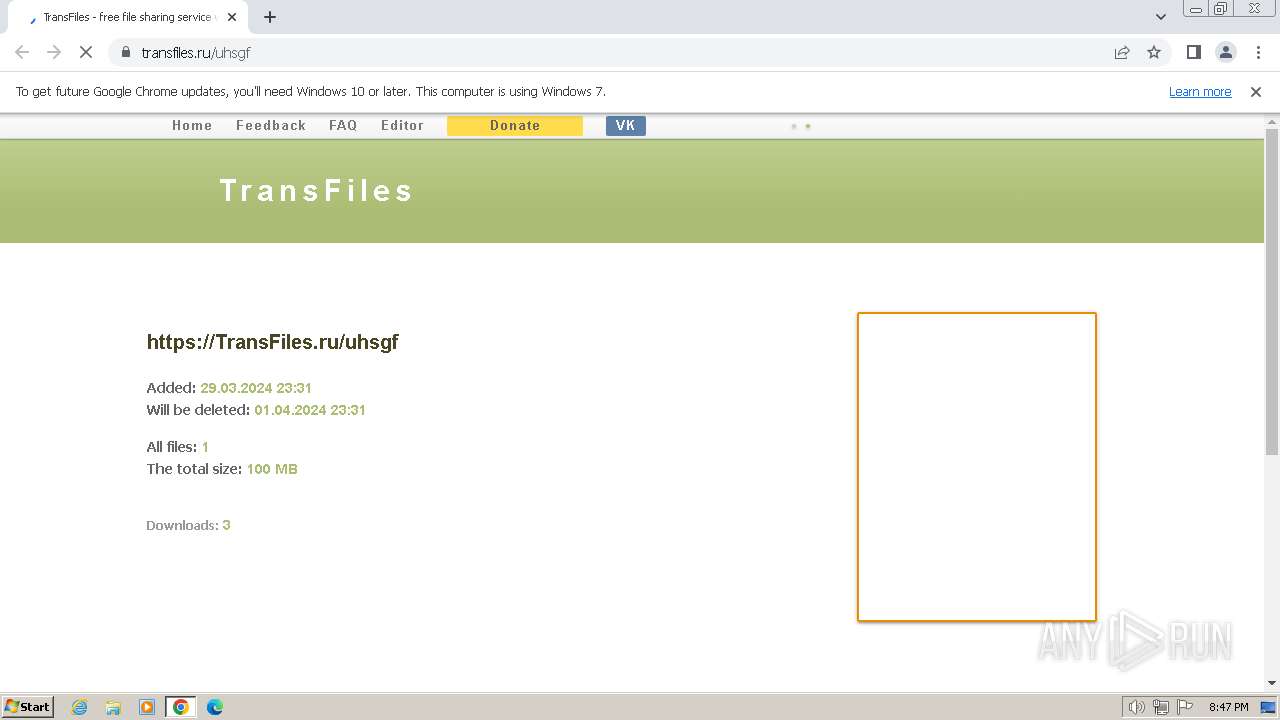Stop loading the page in Chrome

[86, 52]
